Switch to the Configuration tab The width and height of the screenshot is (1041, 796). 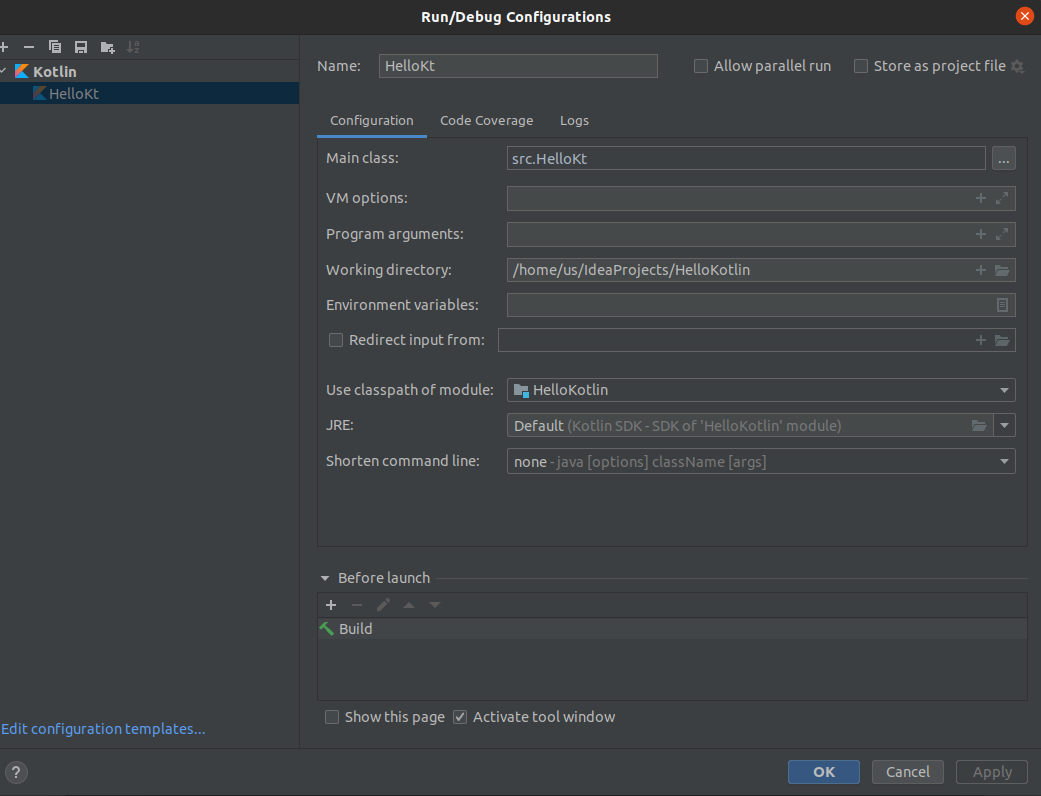[x=372, y=121]
